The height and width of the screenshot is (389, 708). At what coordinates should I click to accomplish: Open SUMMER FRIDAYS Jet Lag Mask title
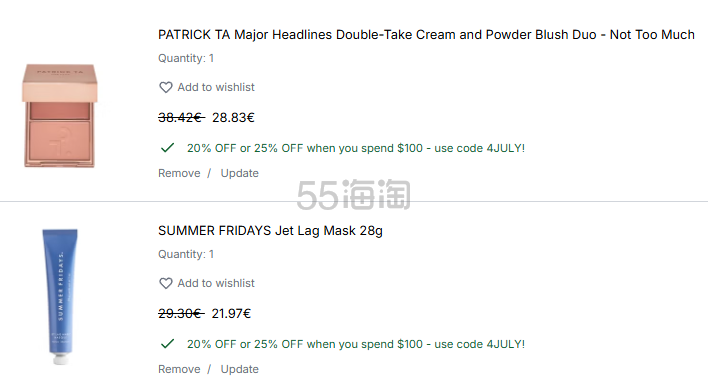(270, 231)
